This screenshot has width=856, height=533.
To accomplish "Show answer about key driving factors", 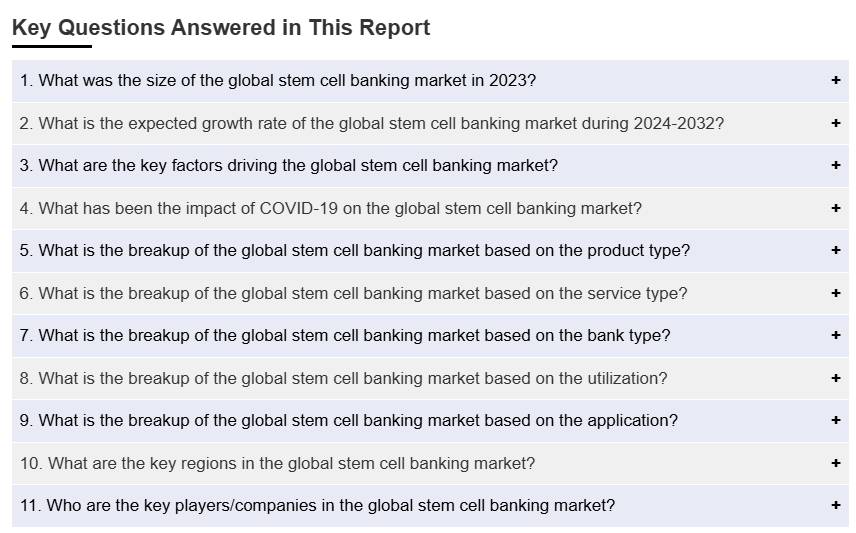I will point(288,165).
